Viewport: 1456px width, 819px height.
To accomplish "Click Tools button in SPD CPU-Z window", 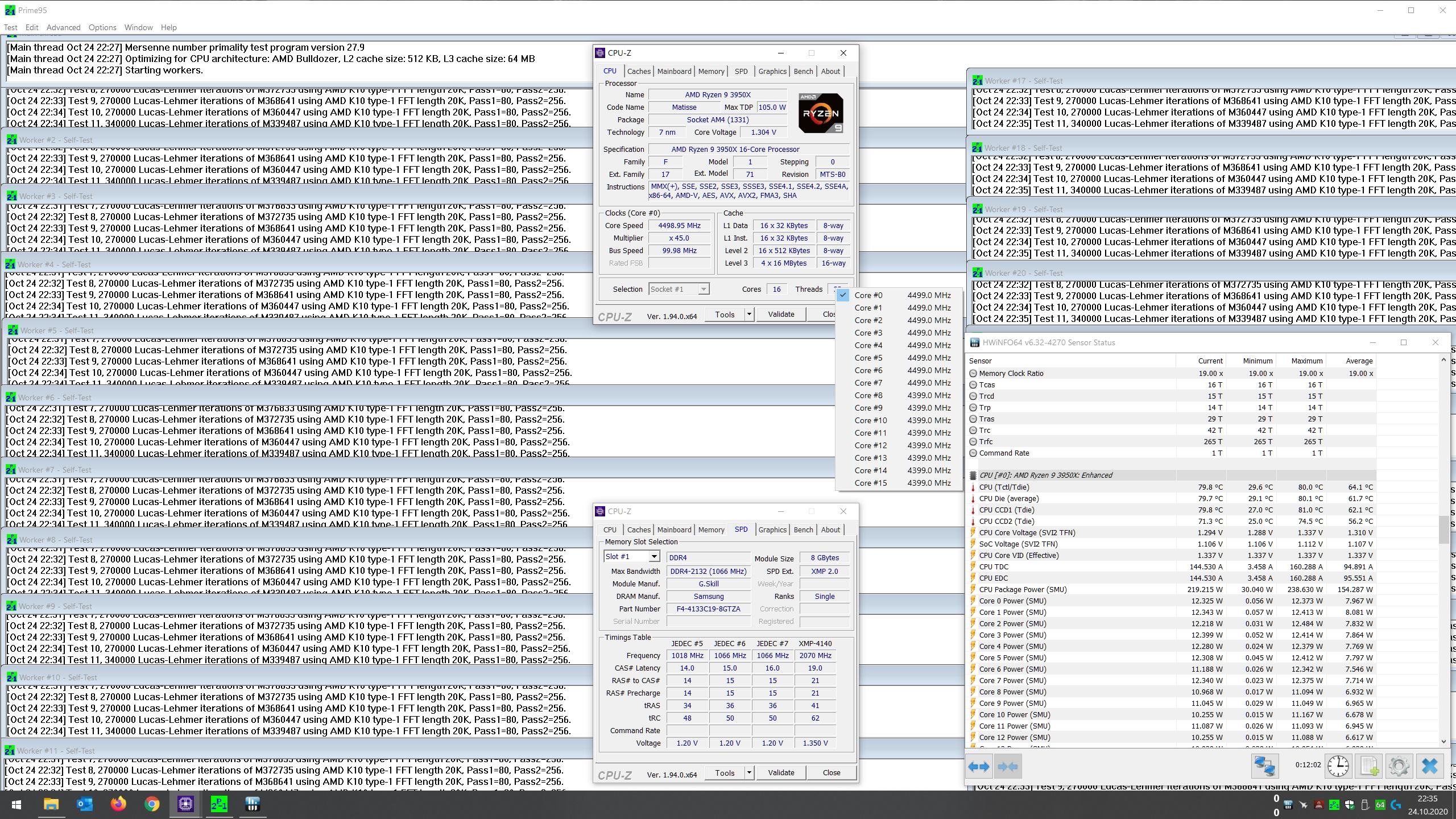I will (725, 773).
